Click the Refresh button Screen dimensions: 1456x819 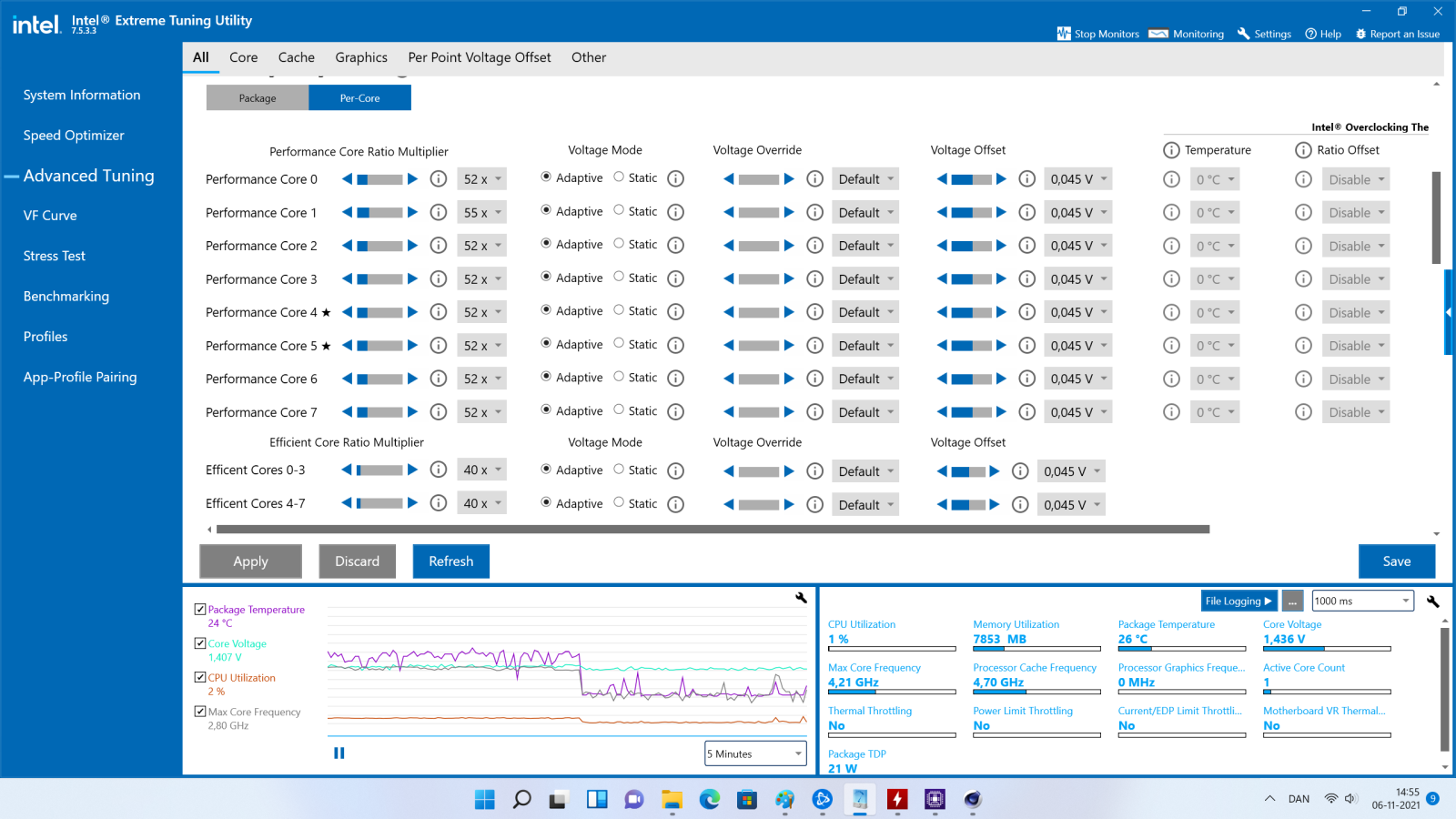click(451, 561)
